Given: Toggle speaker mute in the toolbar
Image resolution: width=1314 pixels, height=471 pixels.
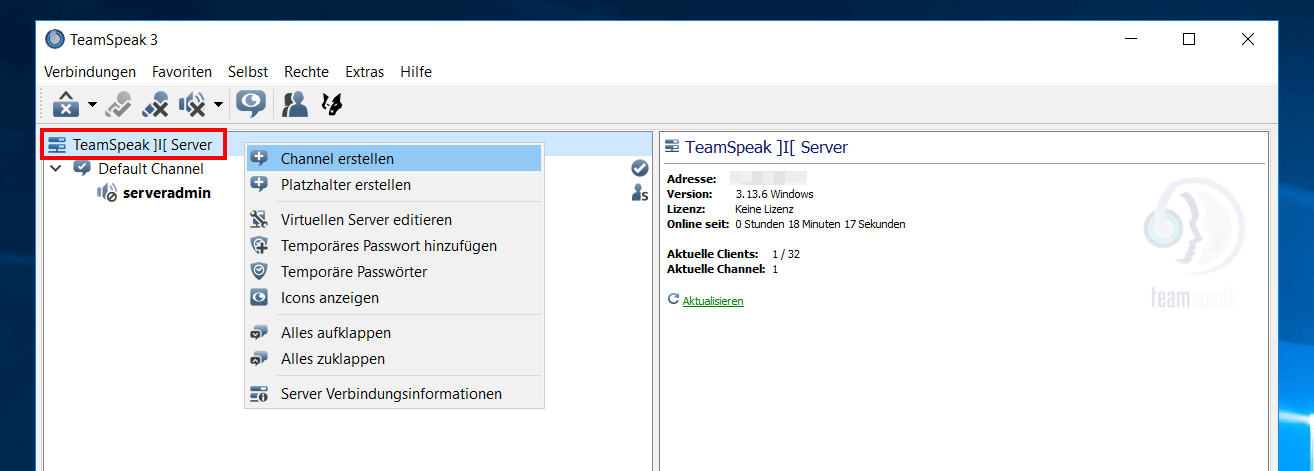Looking at the screenshot, I should tap(191, 103).
